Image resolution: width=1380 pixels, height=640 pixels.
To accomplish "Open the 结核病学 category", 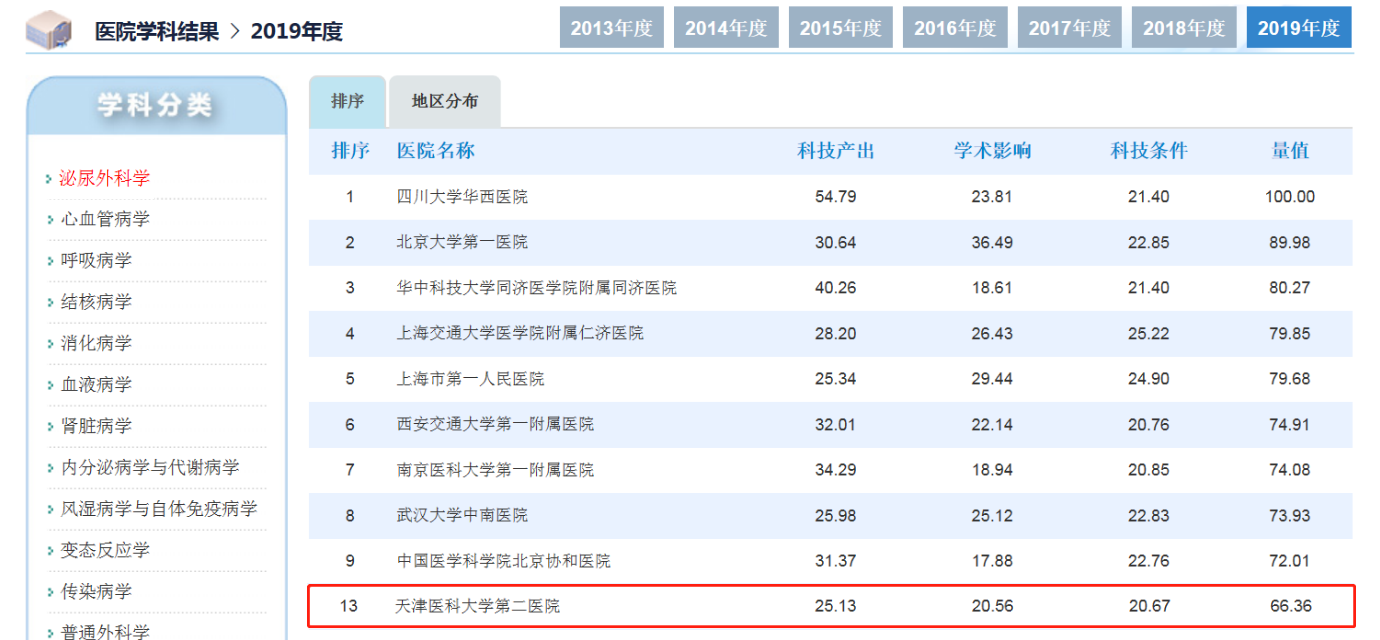I will 96,302.
